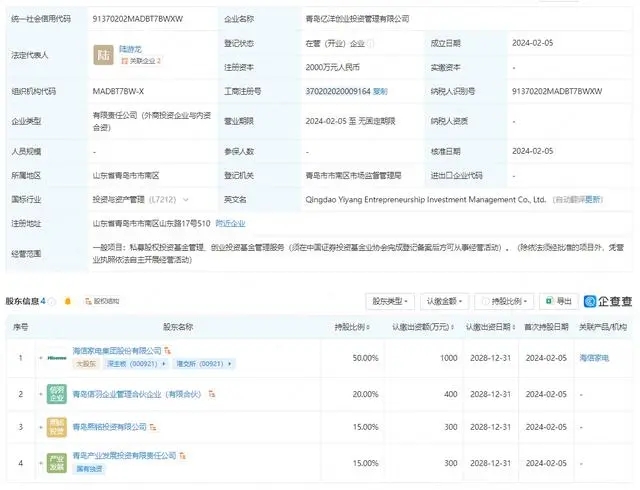Viewport: 640px width, 490px height.
Task: Click the 陆 legal representative avatar
Action: click(x=103, y=54)
